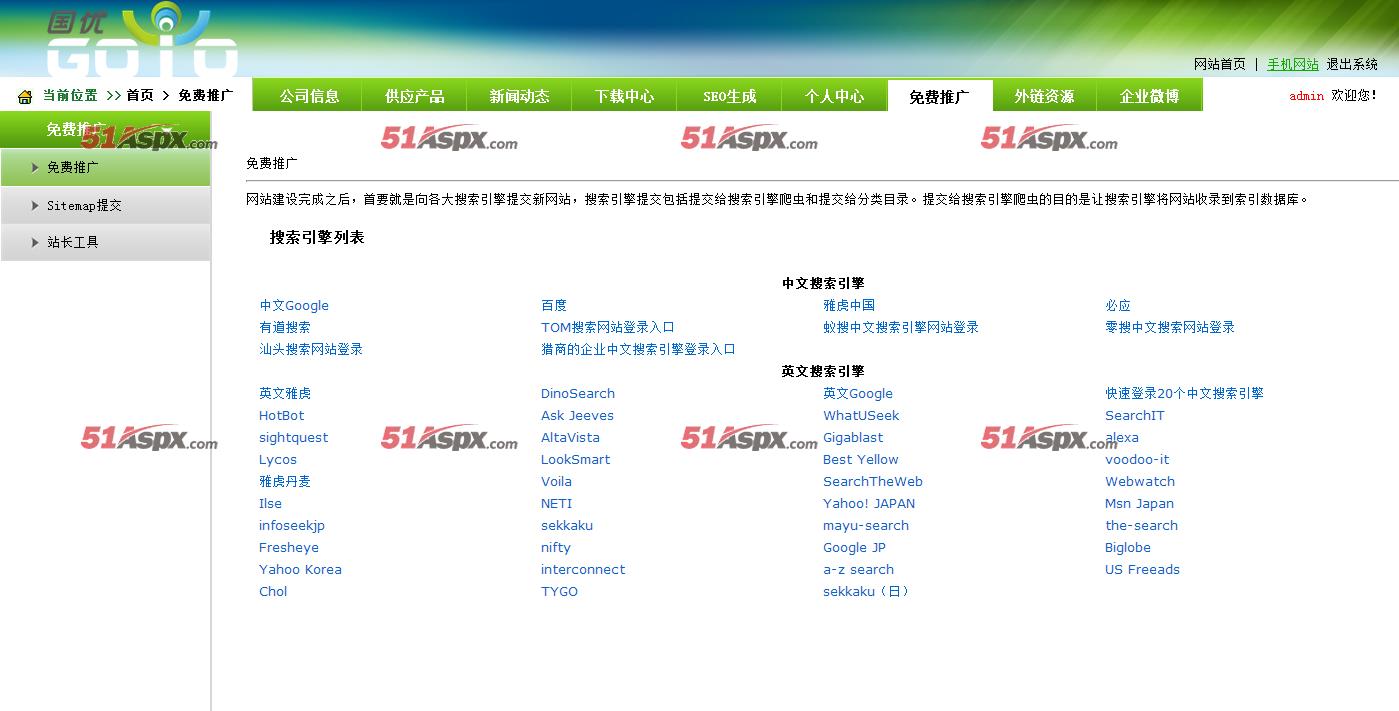The height and width of the screenshot is (711, 1399).
Task: Expand arrow beside Sitemap提交
Action: click(36, 205)
